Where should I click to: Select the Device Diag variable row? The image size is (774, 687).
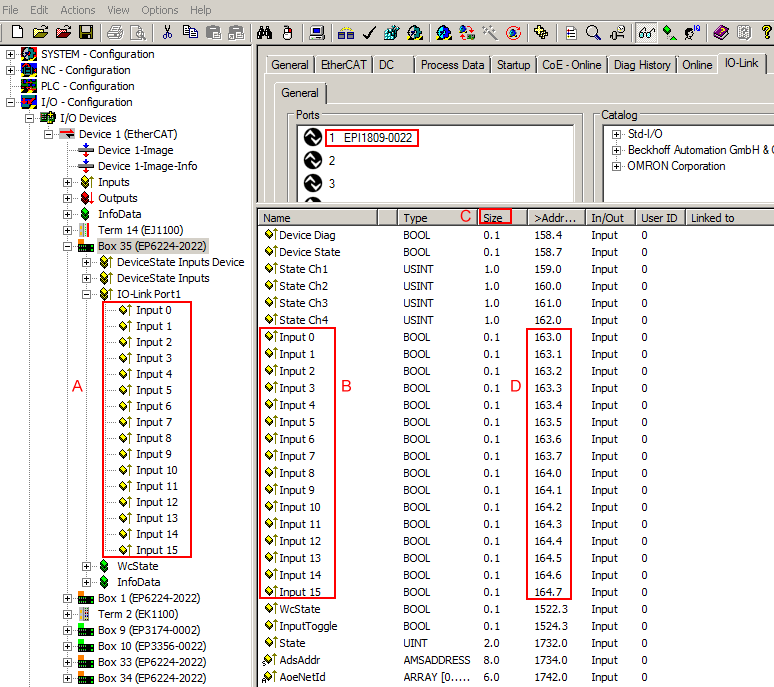coord(515,235)
